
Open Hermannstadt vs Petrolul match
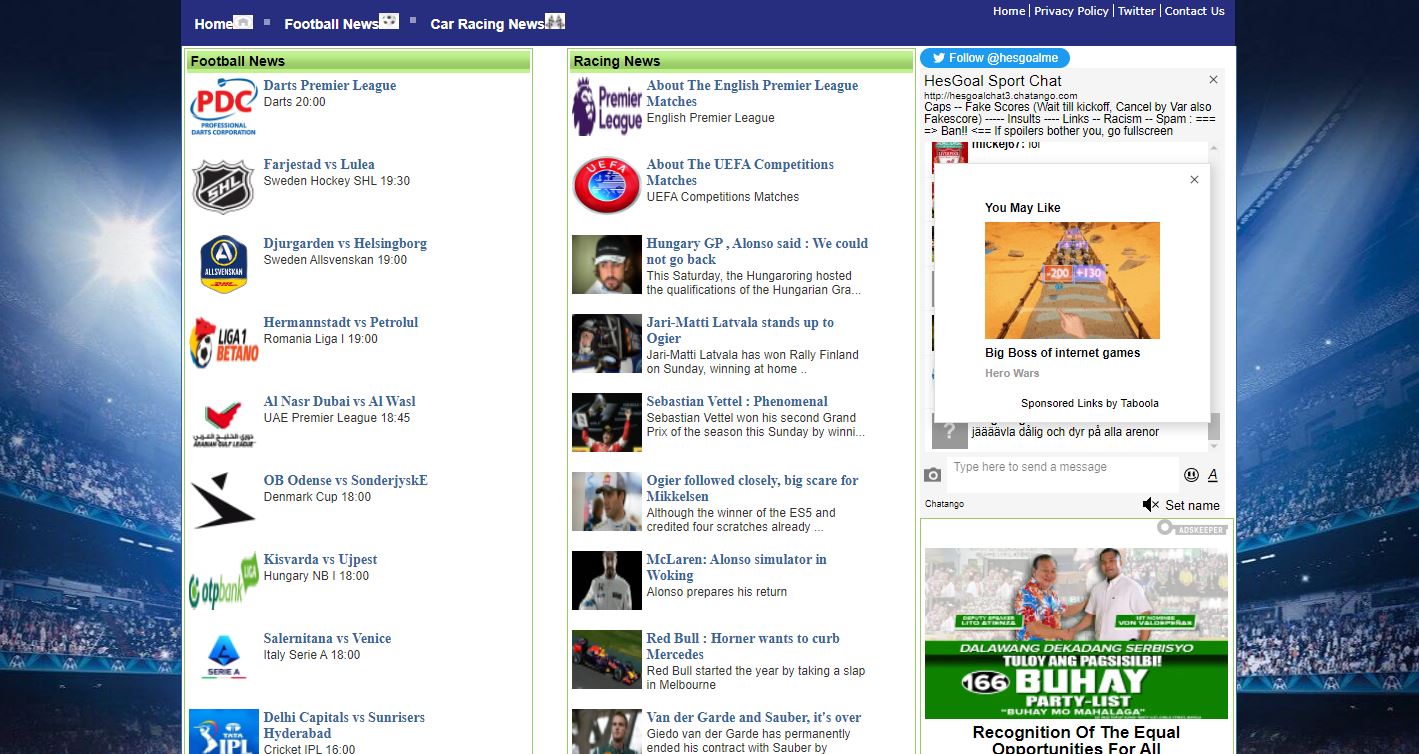point(341,323)
